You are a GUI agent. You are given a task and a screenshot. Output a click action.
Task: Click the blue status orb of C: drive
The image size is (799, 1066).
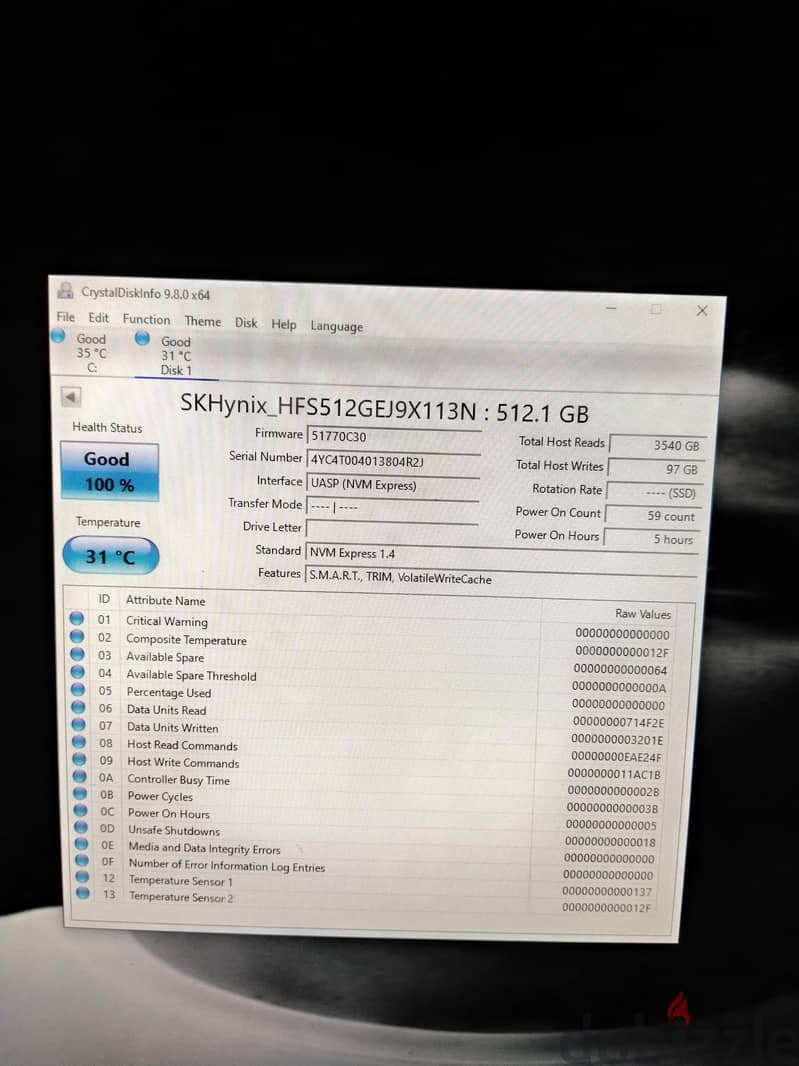pyautogui.click(x=58, y=336)
